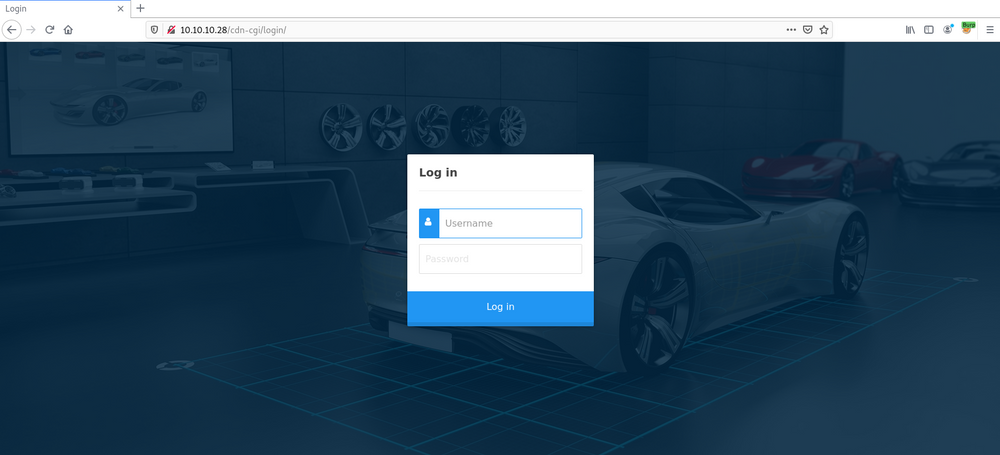Go to the browser home page
Image resolution: width=1000 pixels, height=455 pixels.
(68, 30)
